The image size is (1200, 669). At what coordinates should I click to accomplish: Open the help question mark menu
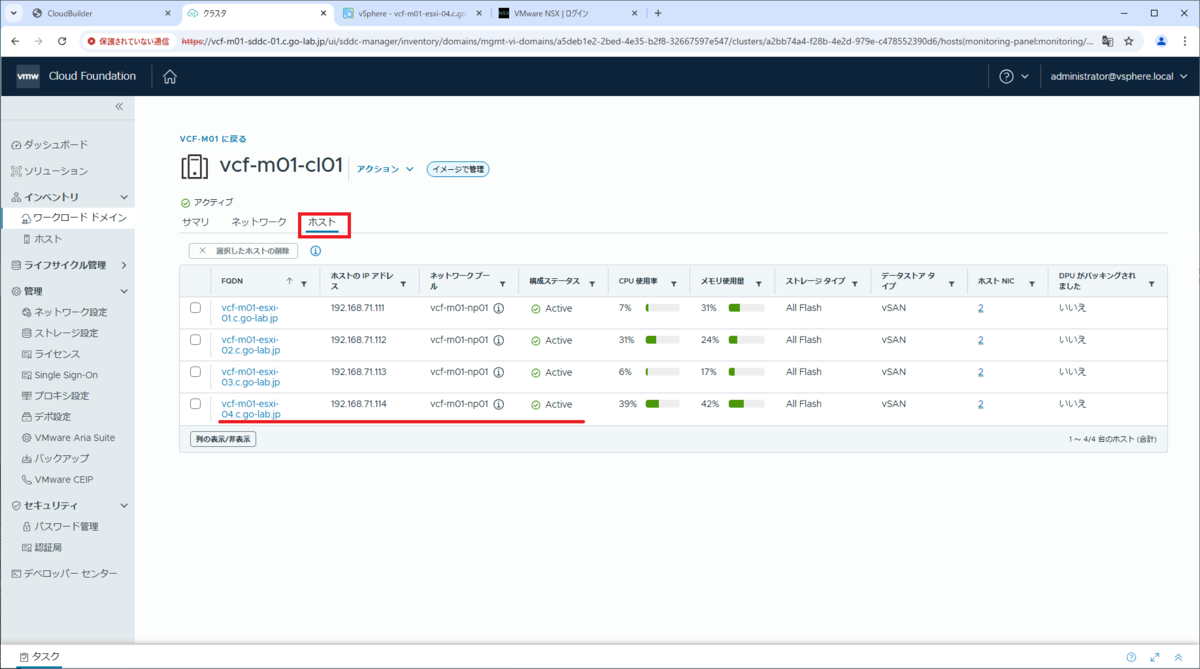pos(1007,77)
